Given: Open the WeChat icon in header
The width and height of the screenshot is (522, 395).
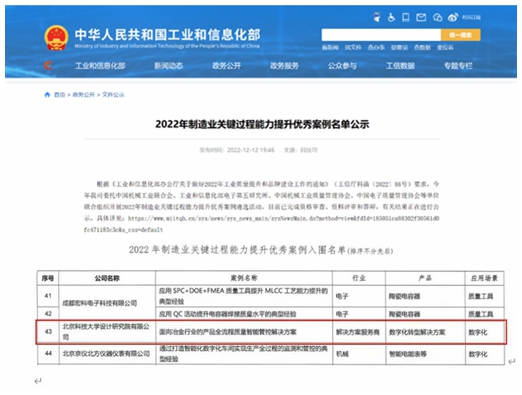Looking at the screenshot, I should tap(437, 17).
